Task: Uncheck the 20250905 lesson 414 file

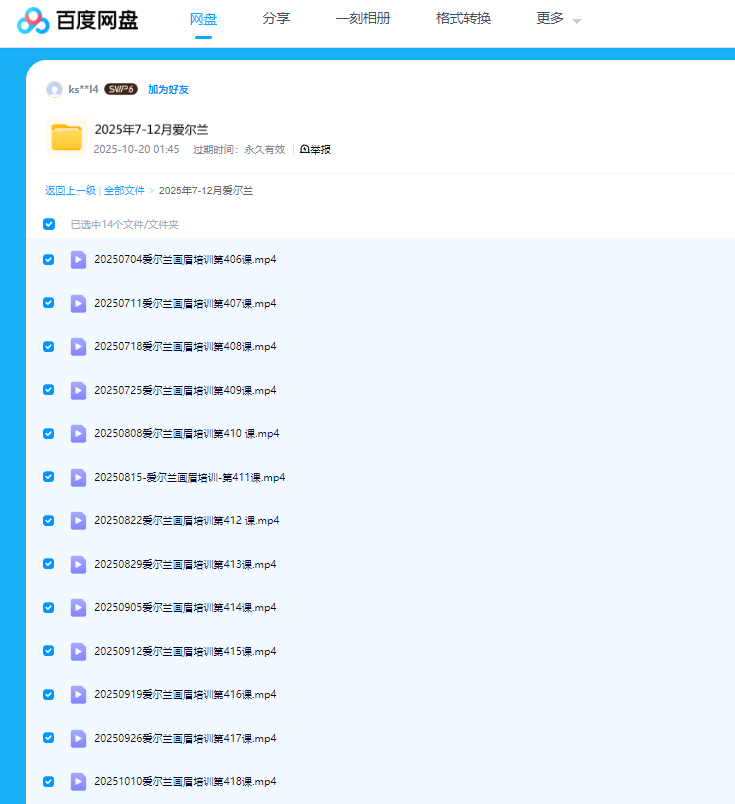Action: (49, 607)
